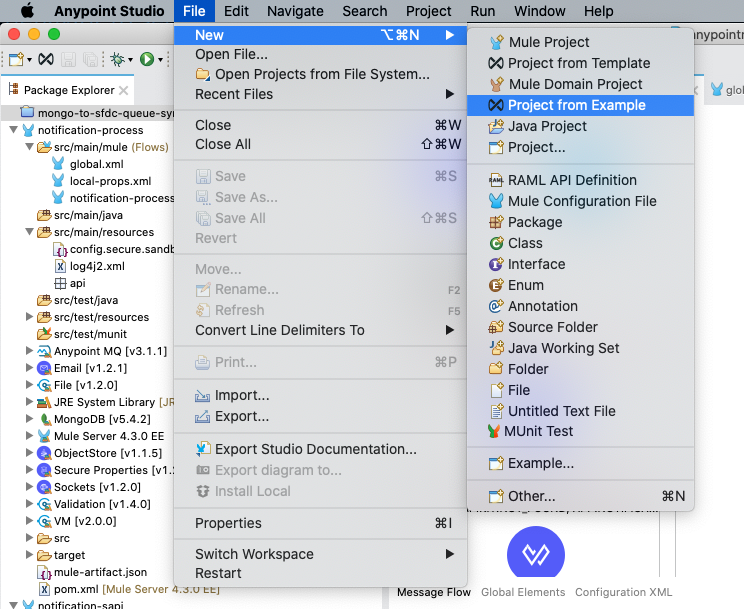
Task: Switch to the Configuration XML tab
Action: 623,592
